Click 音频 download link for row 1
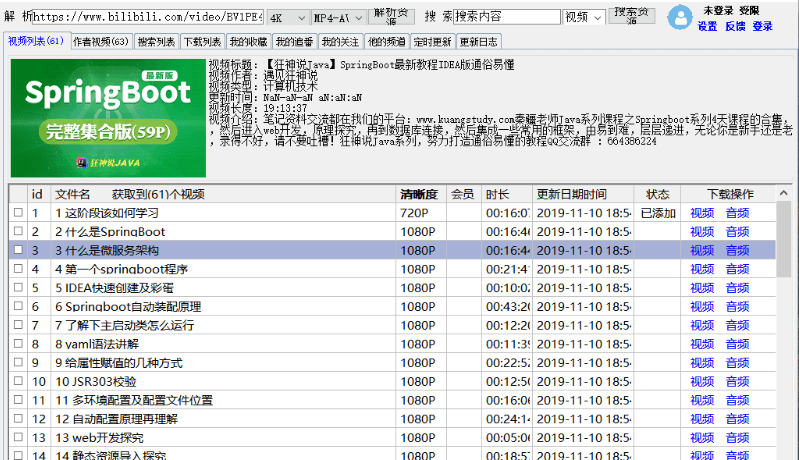Viewport: 799px width, 460px height. click(x=737, y=213)
